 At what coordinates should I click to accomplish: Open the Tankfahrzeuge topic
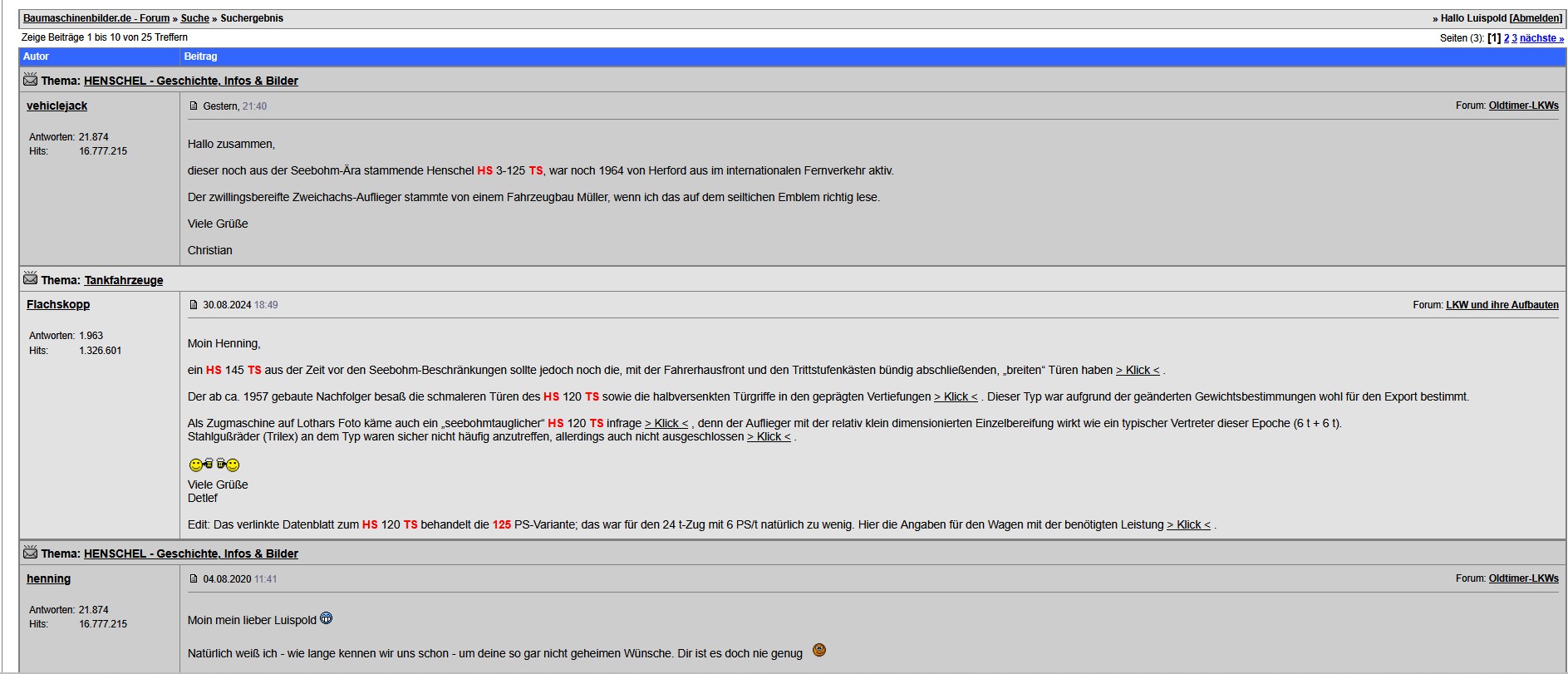point(124,280)
